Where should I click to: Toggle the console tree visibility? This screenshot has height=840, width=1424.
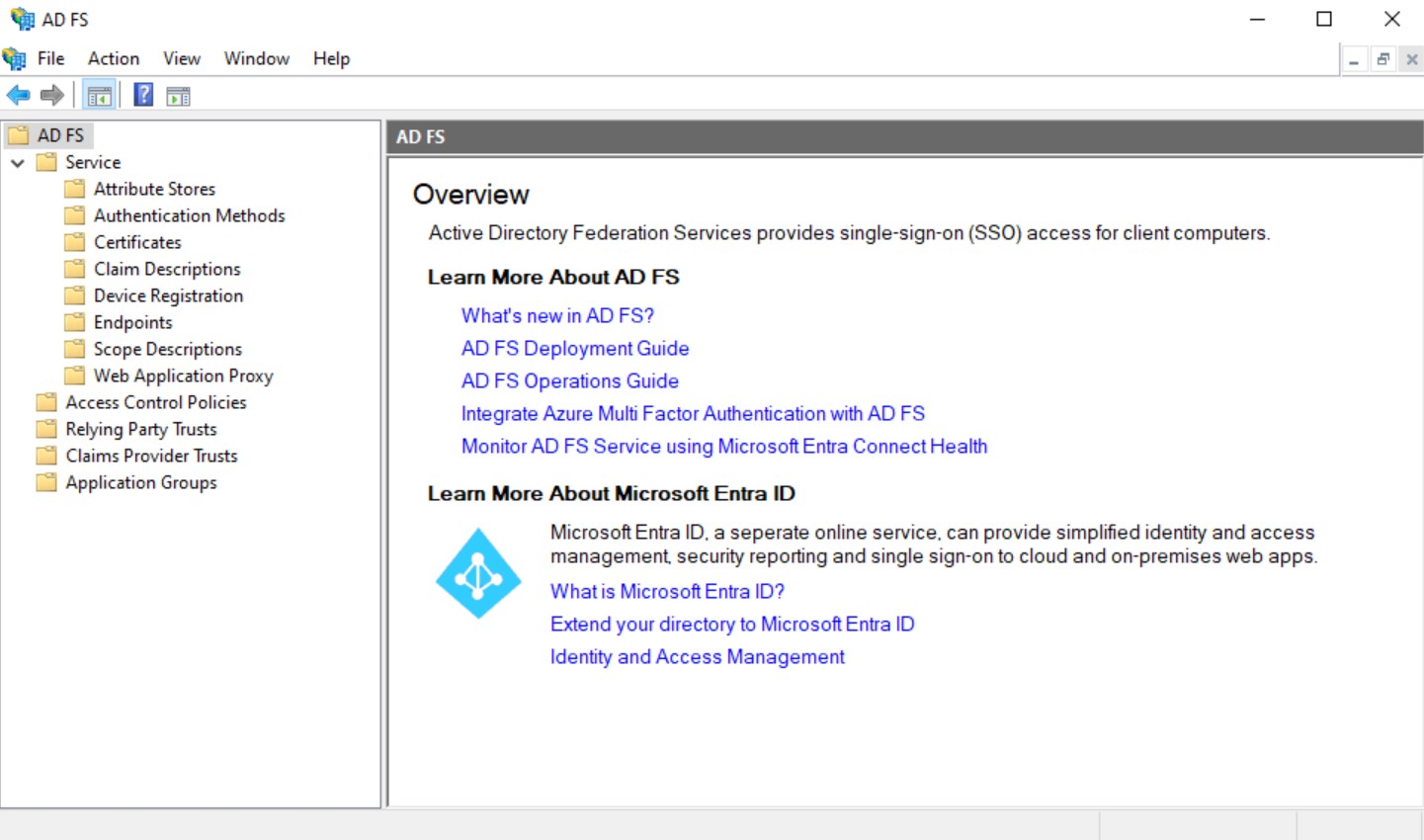99,95
